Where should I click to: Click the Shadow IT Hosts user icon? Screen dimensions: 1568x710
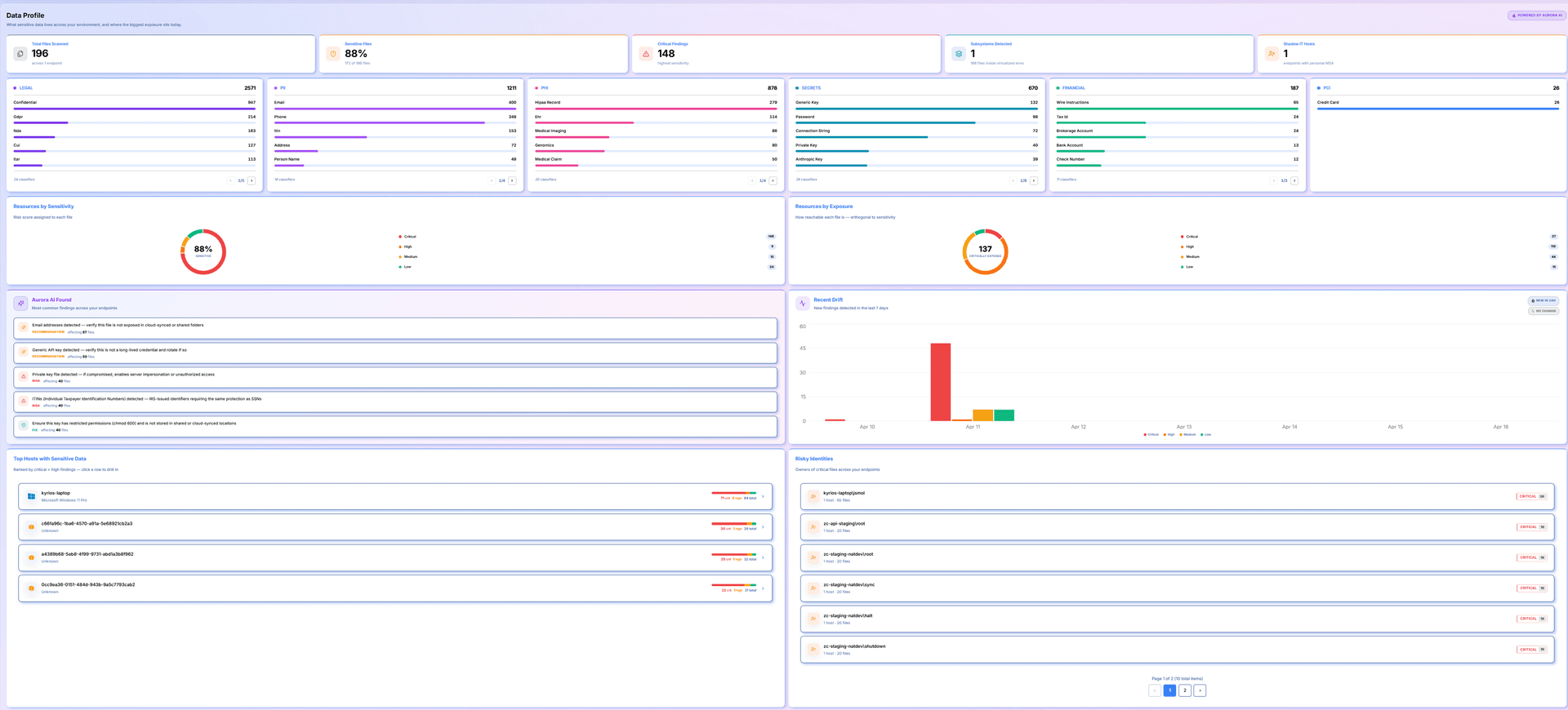point(1272,54)
